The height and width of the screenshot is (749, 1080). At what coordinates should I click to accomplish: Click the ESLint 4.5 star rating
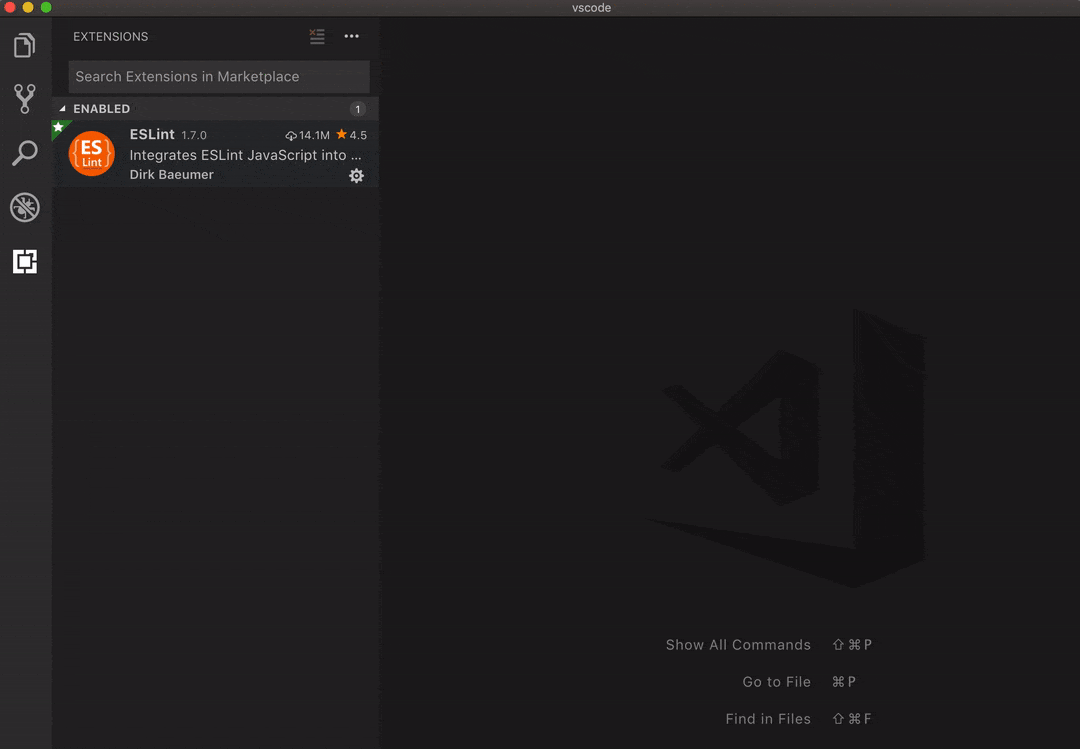pos(352,135)
